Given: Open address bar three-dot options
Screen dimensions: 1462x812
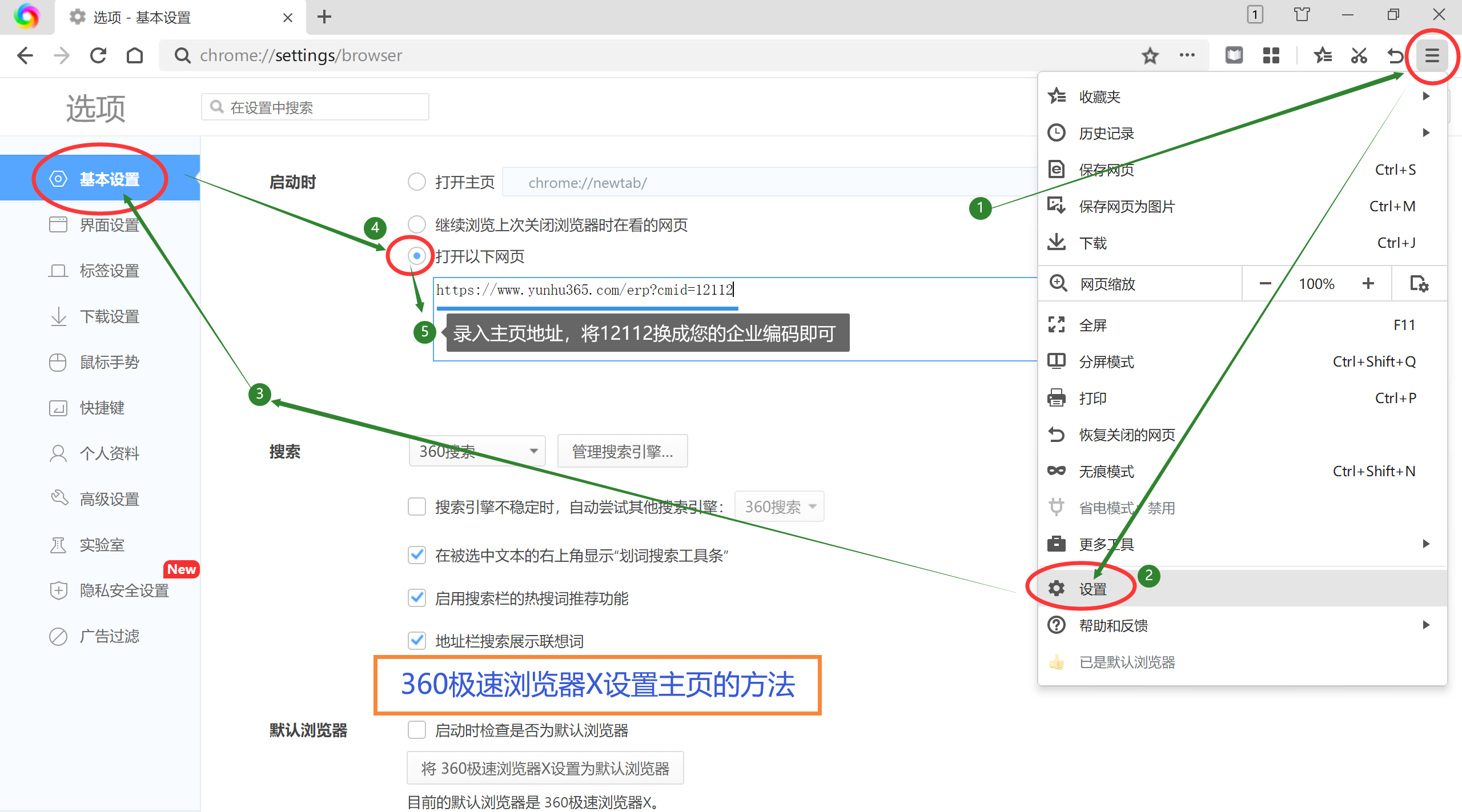Looking at the screenshot, I should coord(1187,55).
